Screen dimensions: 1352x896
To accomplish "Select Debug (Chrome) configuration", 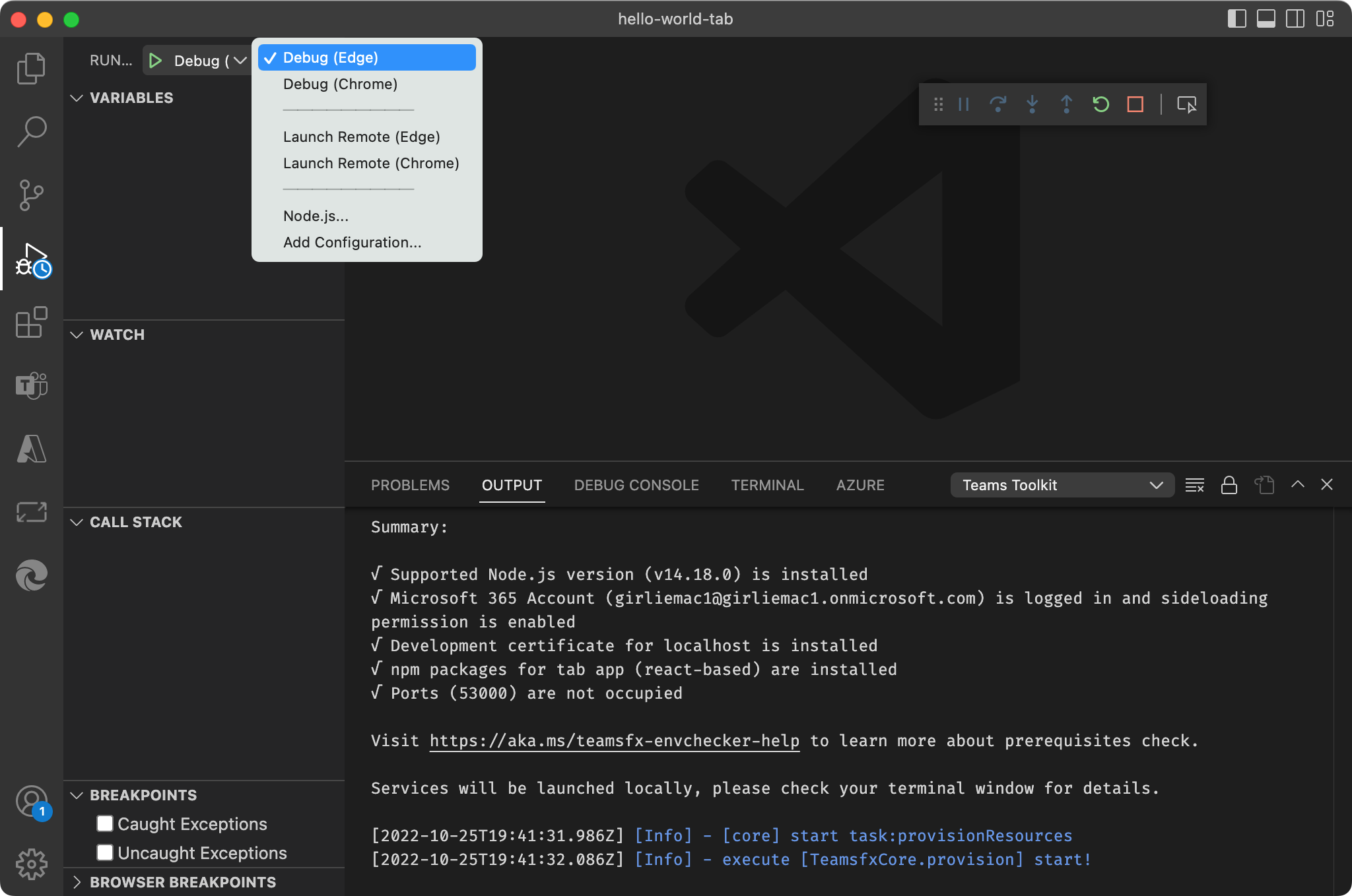I will [340, 84].
